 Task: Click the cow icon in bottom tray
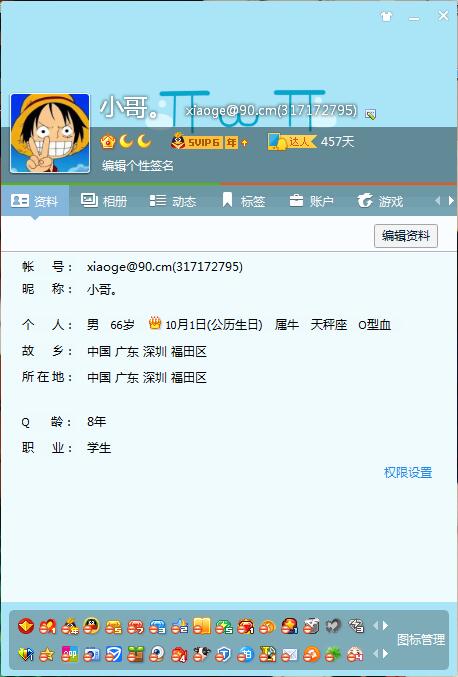coord(201,655)
